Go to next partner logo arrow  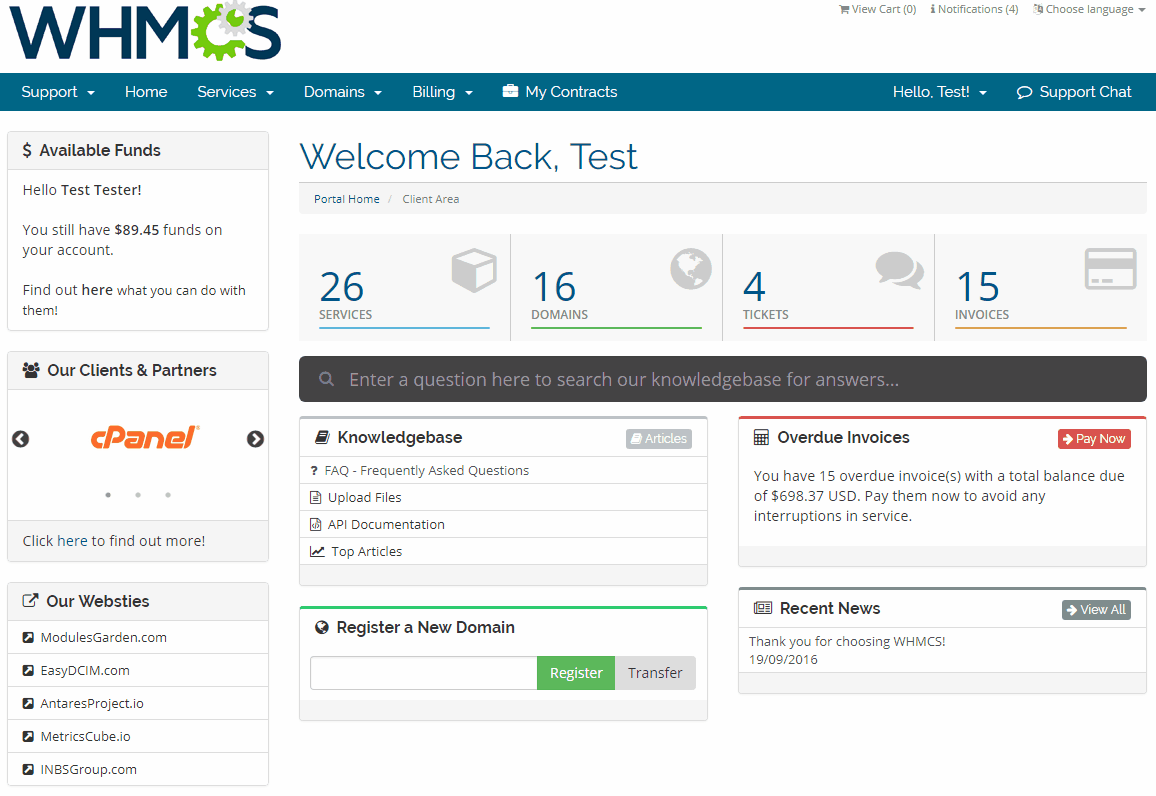pos(255,439)
